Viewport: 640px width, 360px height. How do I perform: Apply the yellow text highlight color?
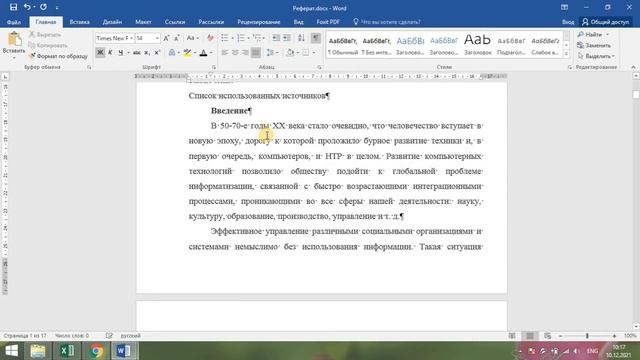click(187, 53)
